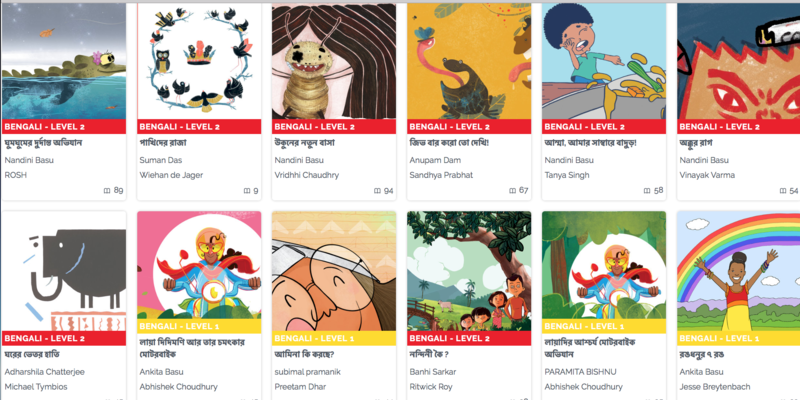Click author Anupam Dam
This screenshot has height=400, width=800.
(x=428, y=160)
